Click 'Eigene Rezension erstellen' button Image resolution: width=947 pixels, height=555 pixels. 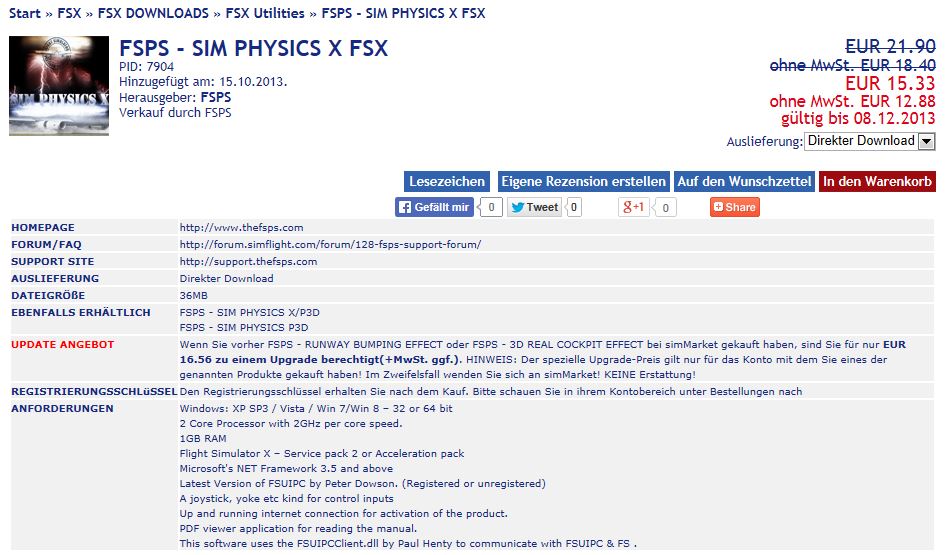pos(583,181)
